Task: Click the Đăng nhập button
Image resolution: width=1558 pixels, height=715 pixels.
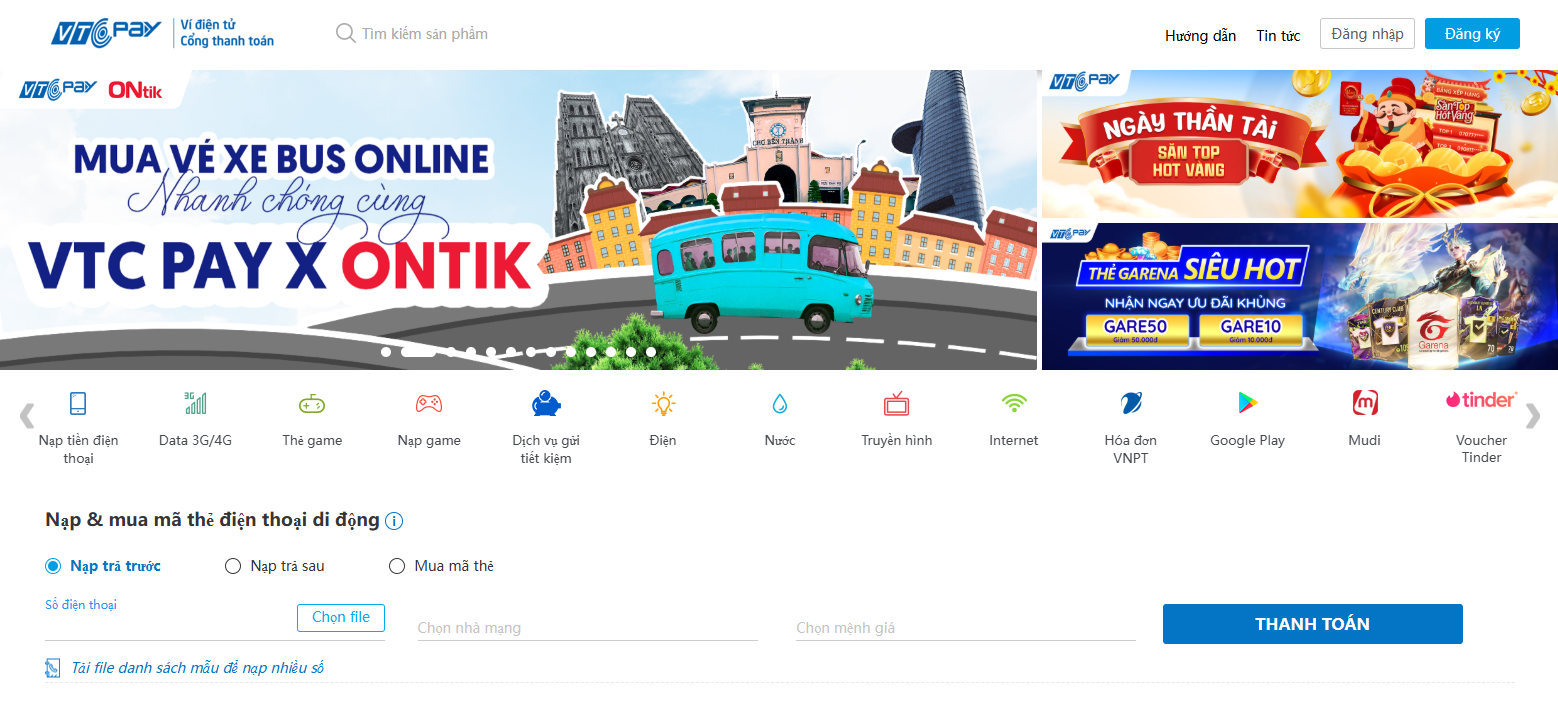Action: coord(1367,34)
